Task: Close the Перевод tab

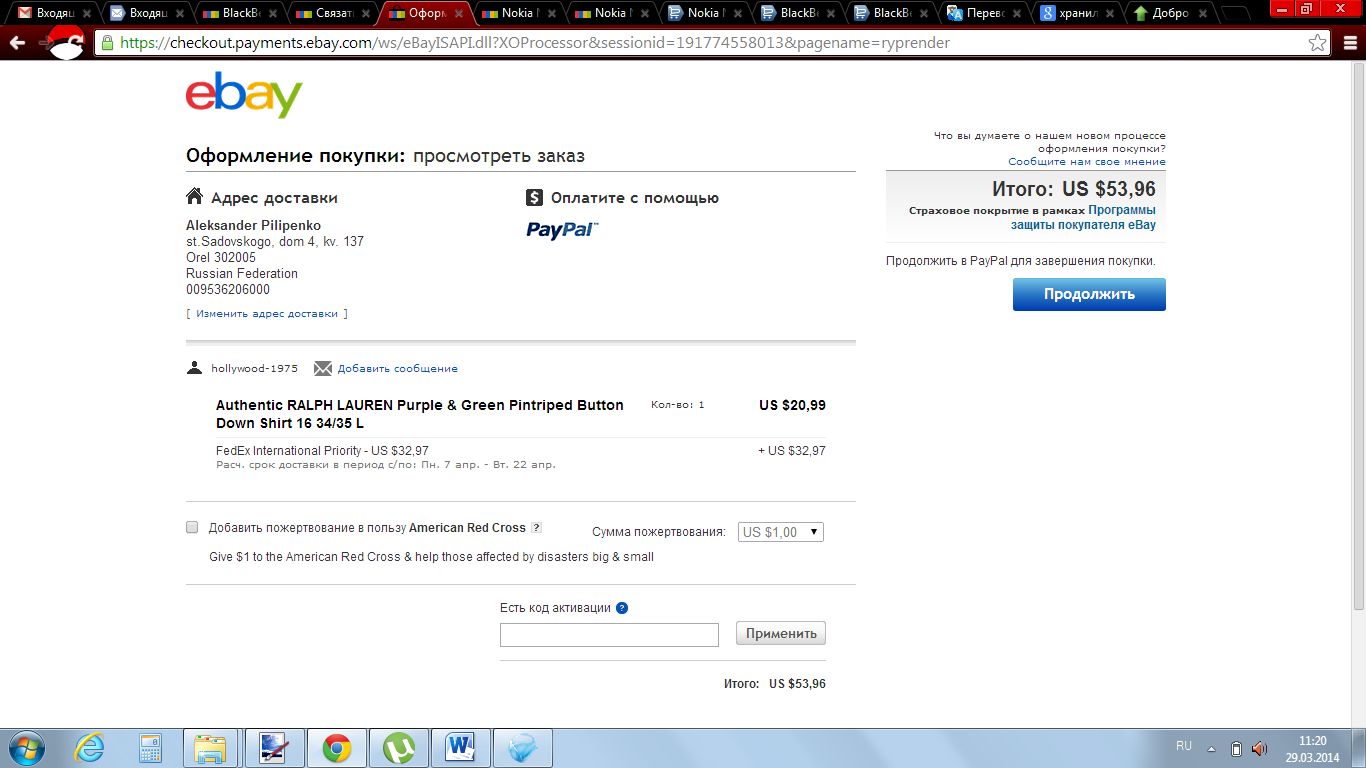Action: pos(1019,14)
